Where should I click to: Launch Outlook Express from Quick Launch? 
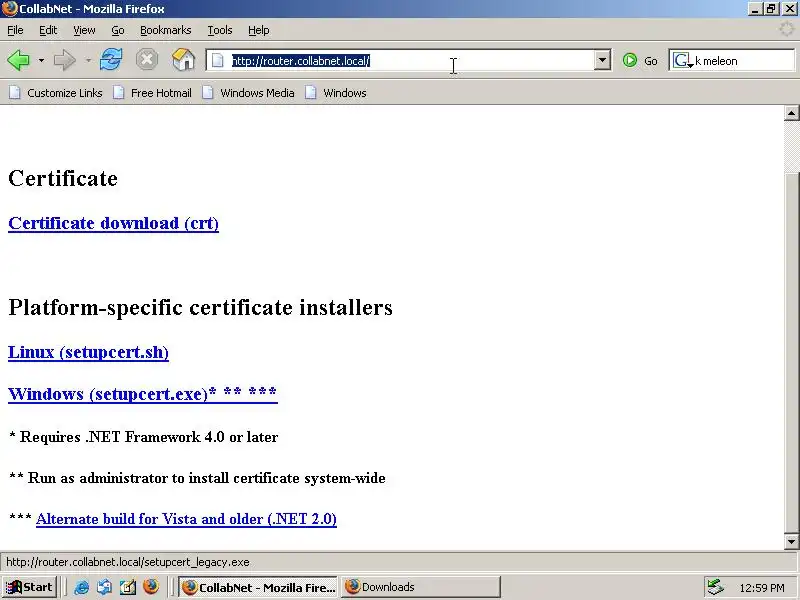(x=104, y=587)
